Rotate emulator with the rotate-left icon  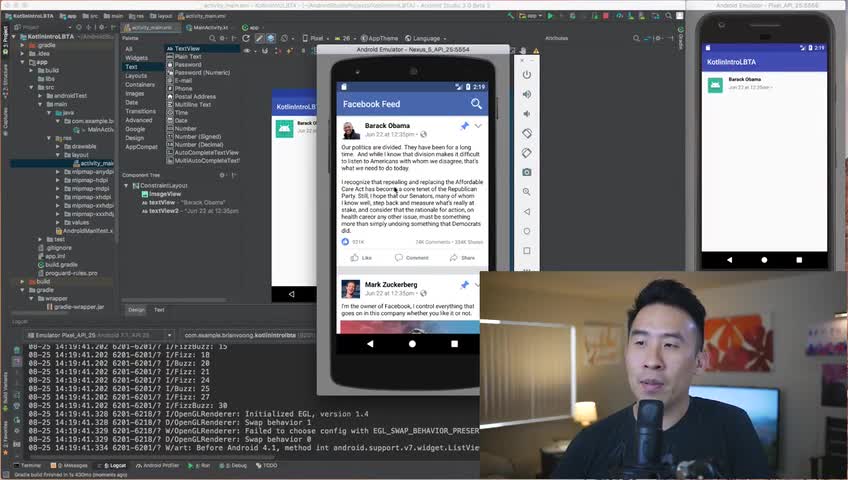pos(527,133)
